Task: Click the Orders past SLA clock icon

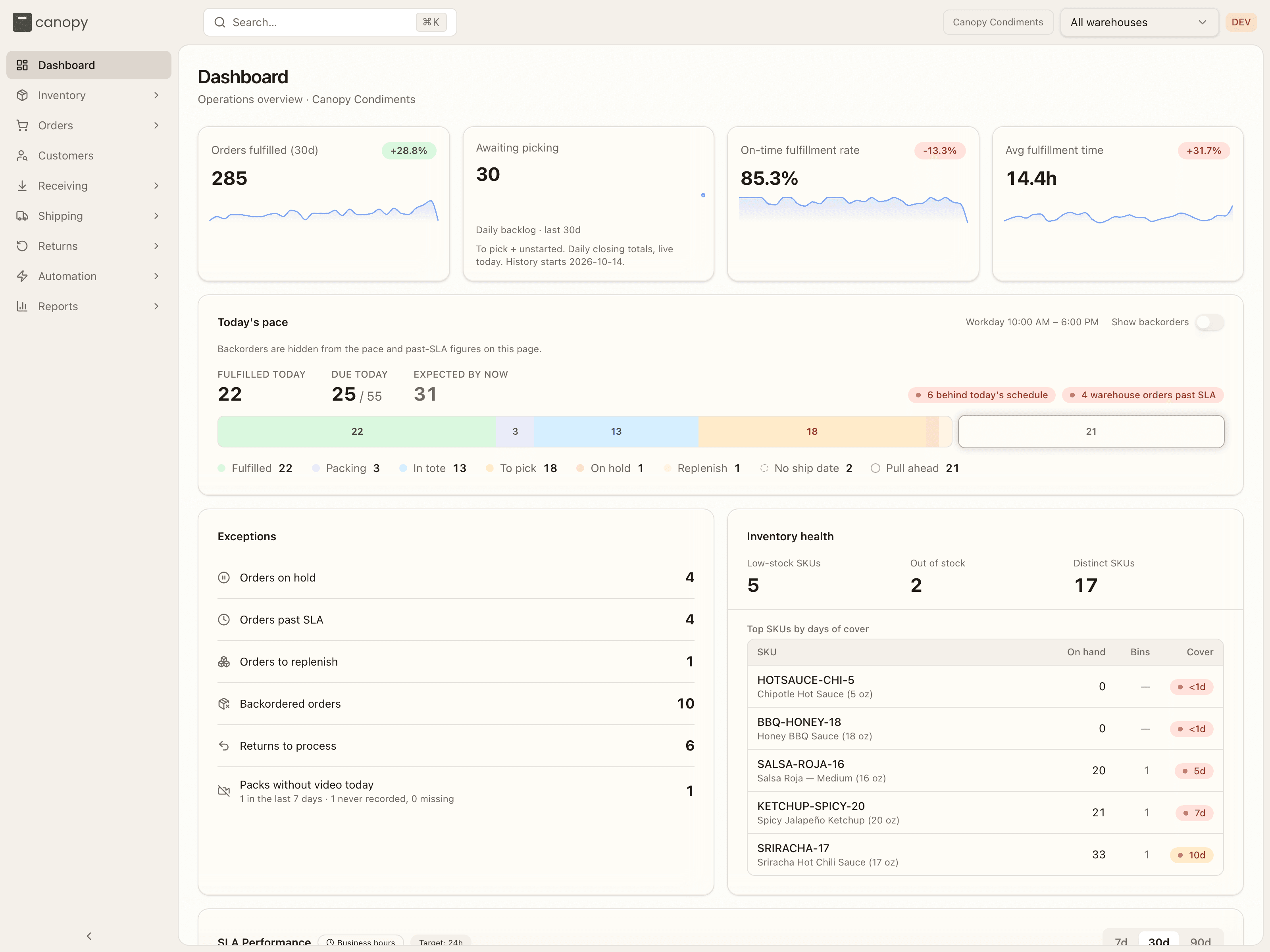Action: pyautogui.click(x=224, y=619)
